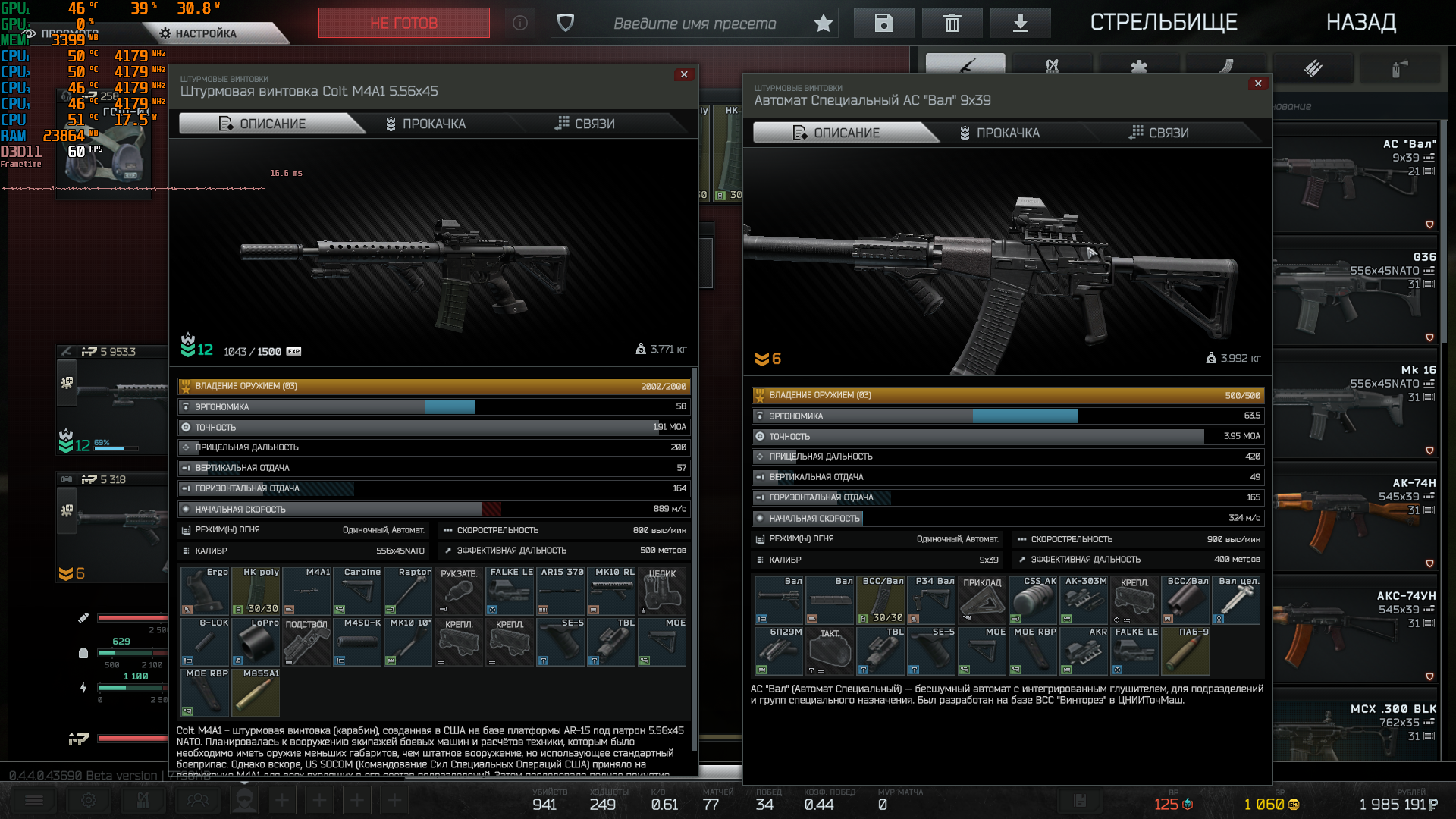Open the main menu hamburger icon
1456x819 pixels.
[x=34, y=800]
